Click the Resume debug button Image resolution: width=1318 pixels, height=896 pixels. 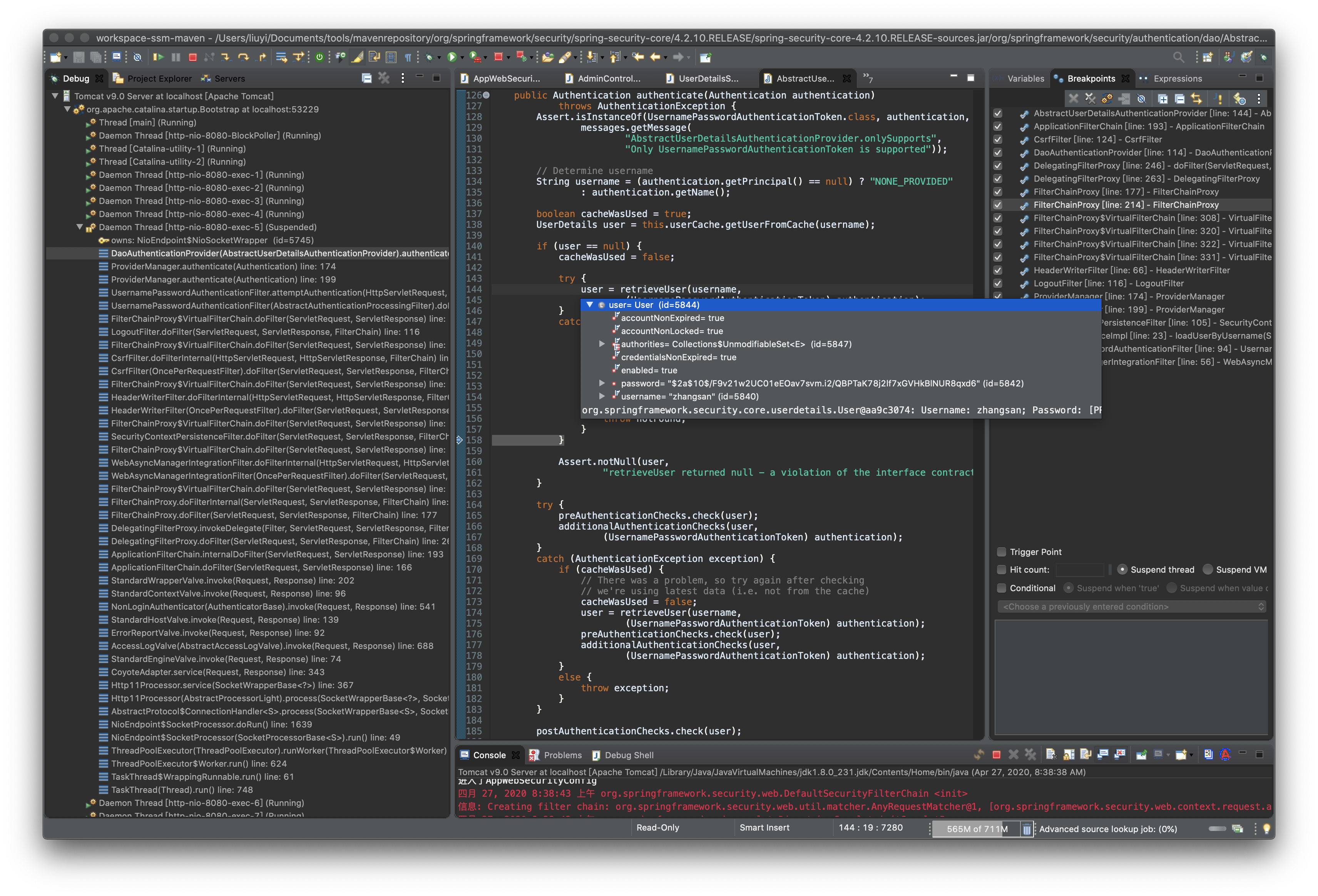point(158,57)
